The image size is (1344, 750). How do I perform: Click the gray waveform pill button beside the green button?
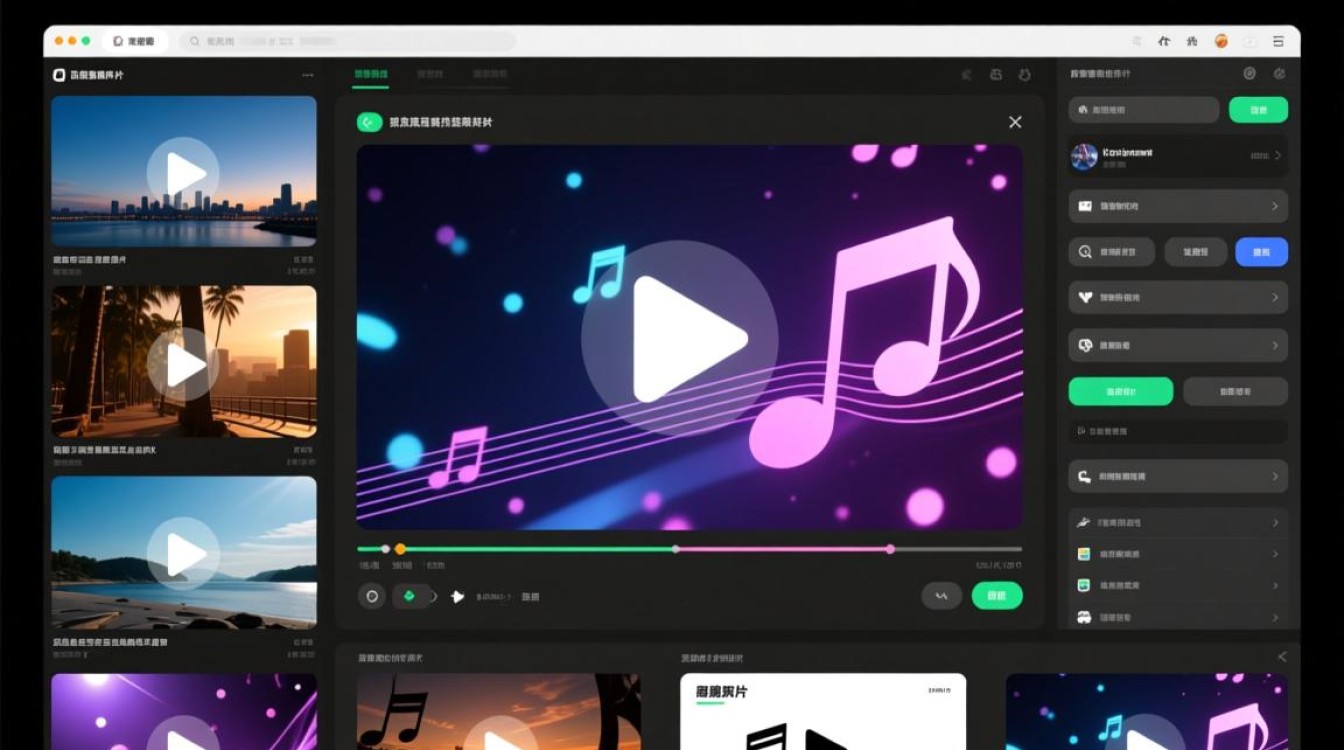[941, 596]
